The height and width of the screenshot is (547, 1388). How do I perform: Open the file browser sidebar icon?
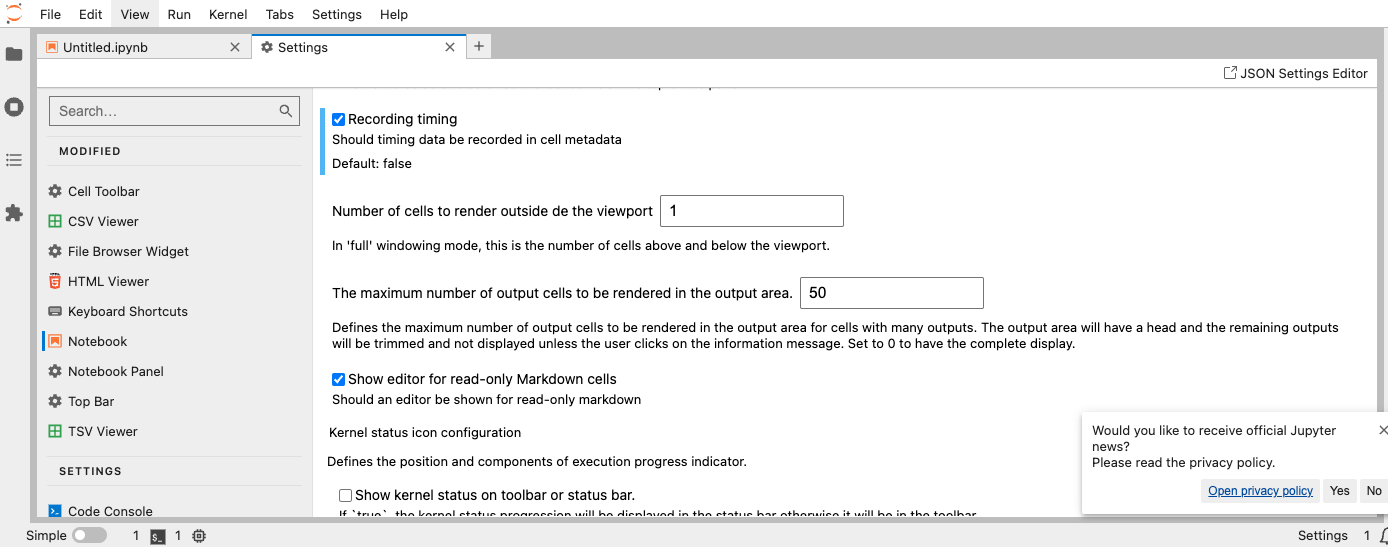point(14,54)
